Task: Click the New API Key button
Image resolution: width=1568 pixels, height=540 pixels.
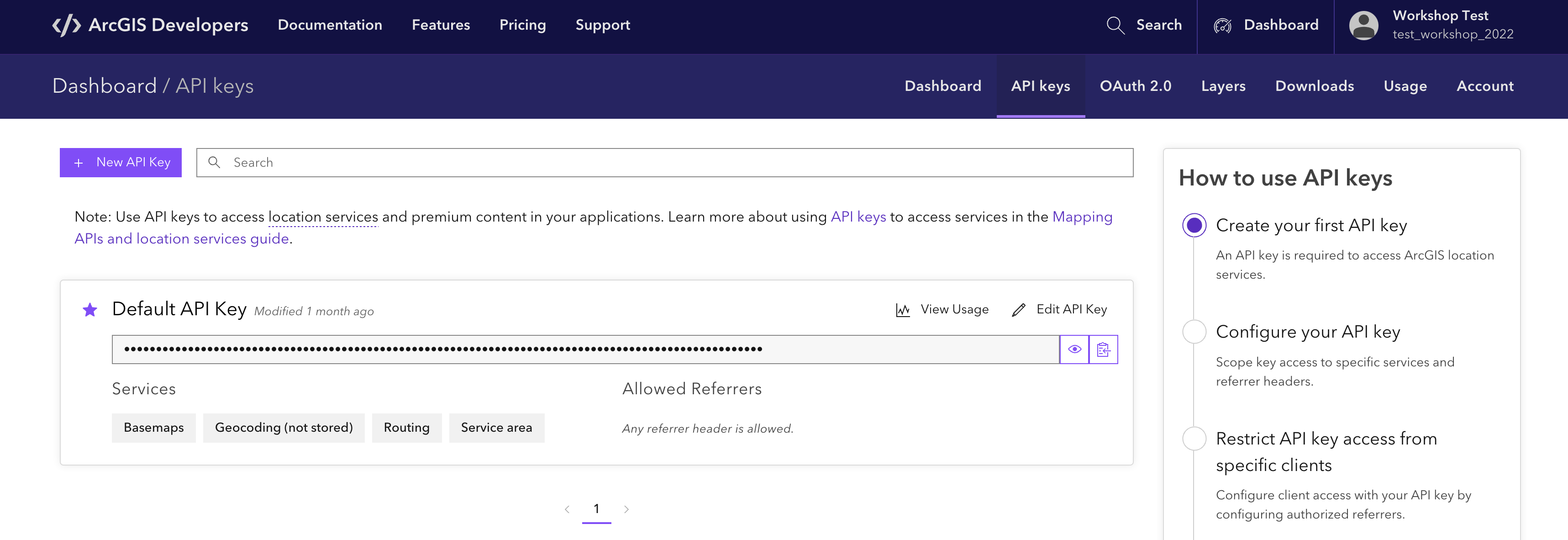Action: pos(121,163)
